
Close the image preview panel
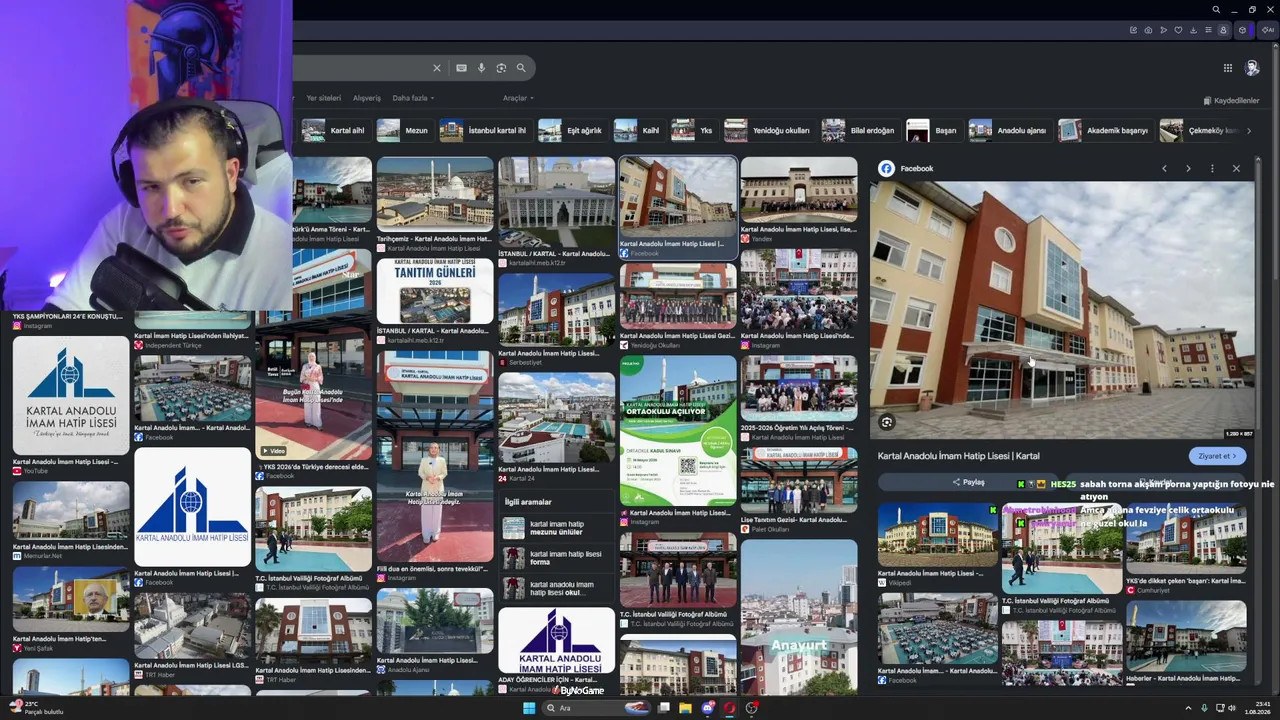(1236, 168)
